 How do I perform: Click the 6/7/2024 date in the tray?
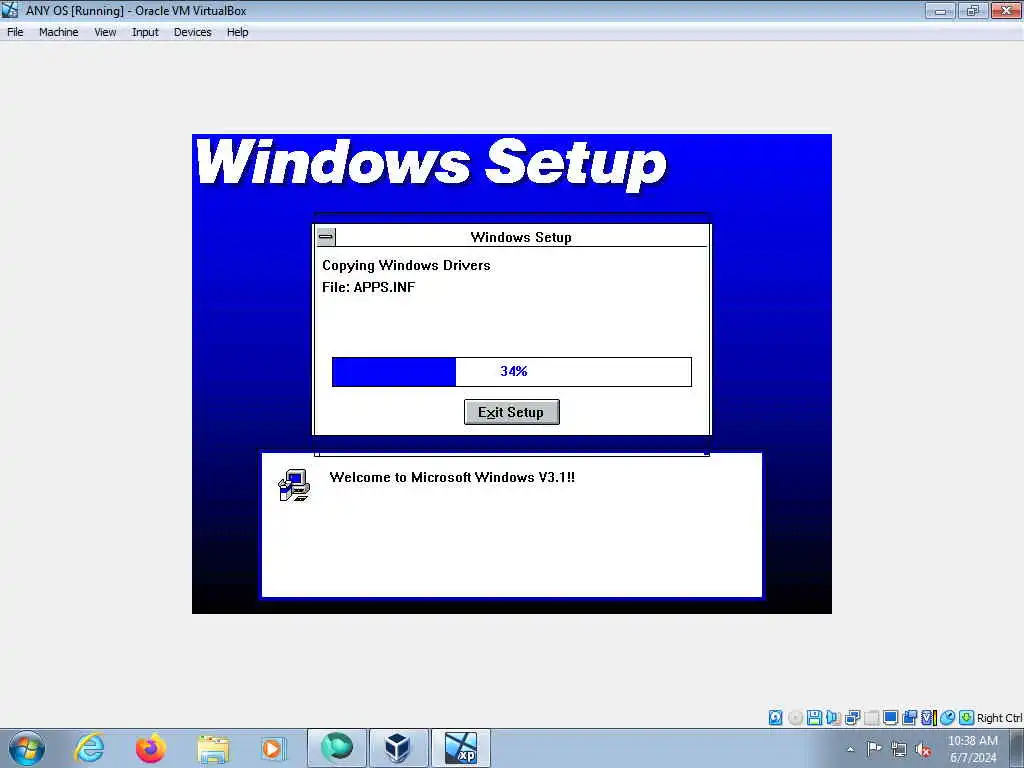pos(973,758)
